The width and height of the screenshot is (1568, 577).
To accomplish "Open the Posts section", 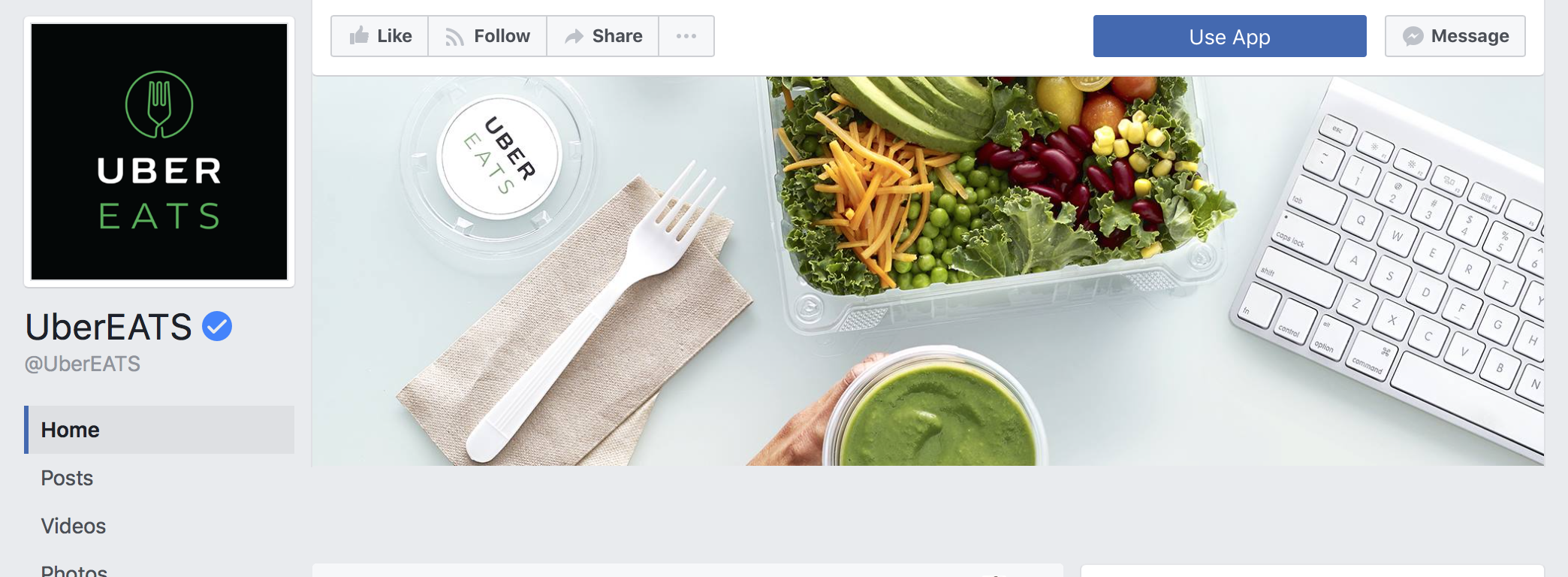I will coord(67,478).
